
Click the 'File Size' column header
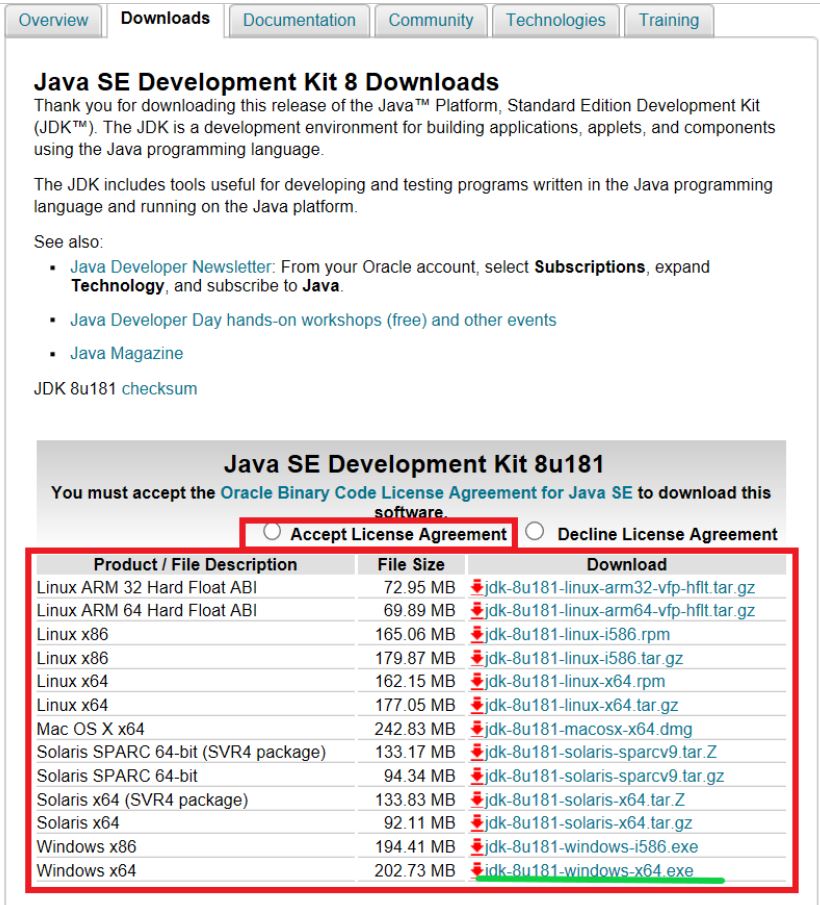coord(411,564)
